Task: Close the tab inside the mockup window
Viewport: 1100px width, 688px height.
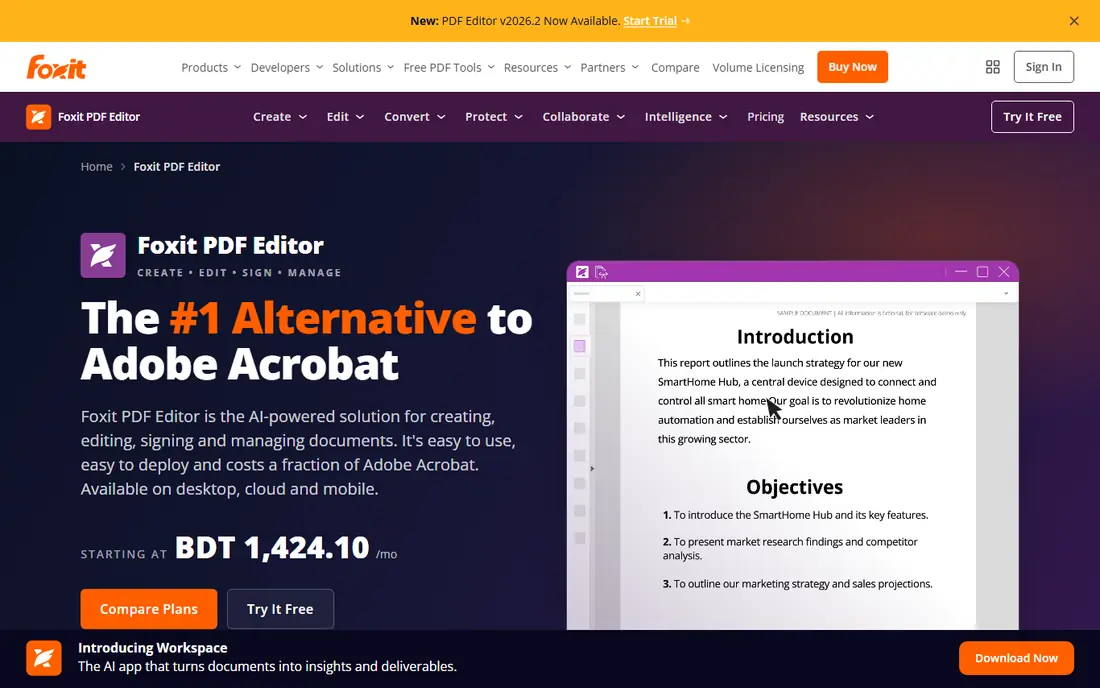Action: point(638,294)
